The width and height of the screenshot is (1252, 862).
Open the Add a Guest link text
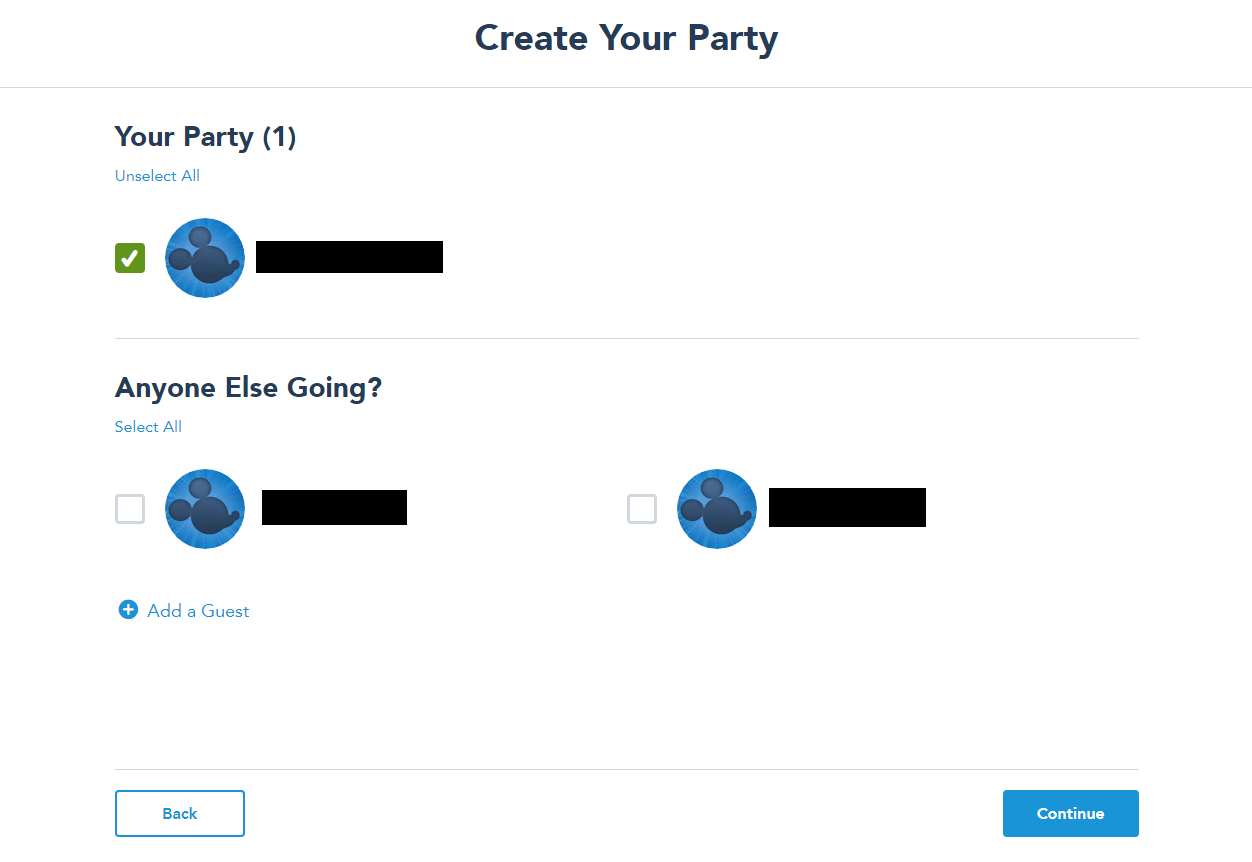198,611
